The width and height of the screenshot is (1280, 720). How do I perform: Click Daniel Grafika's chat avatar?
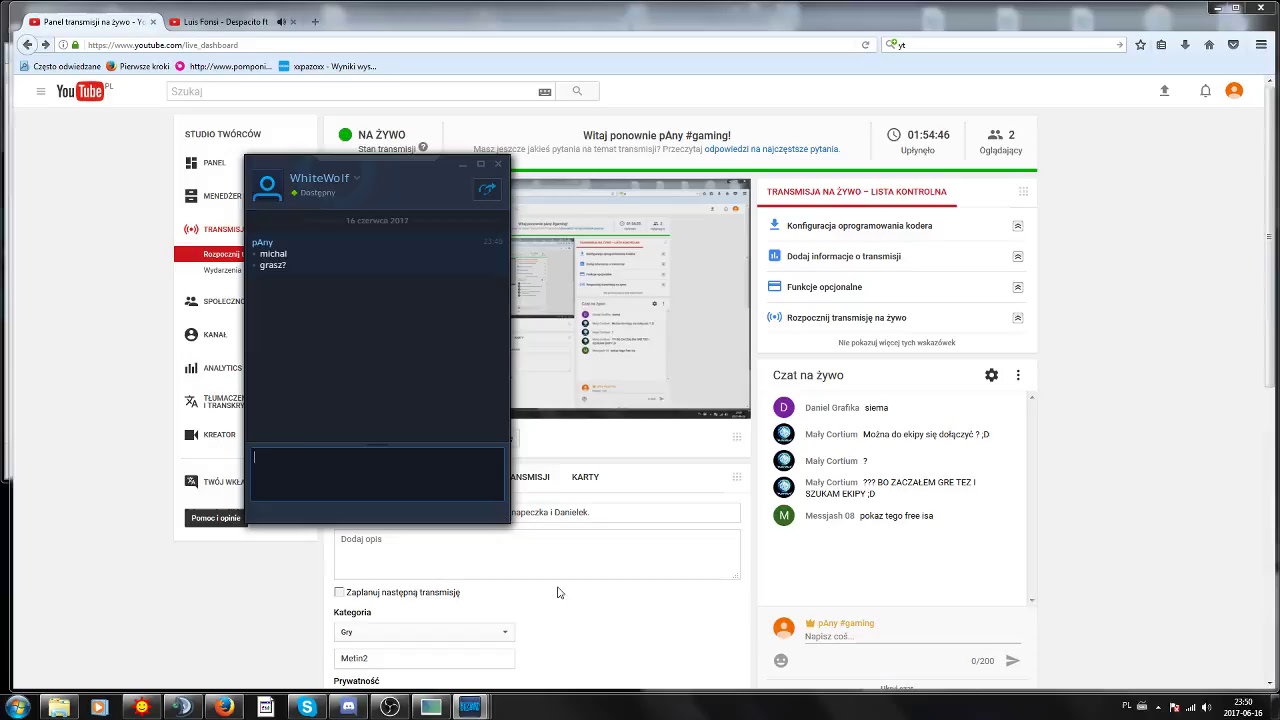[784, 407]
